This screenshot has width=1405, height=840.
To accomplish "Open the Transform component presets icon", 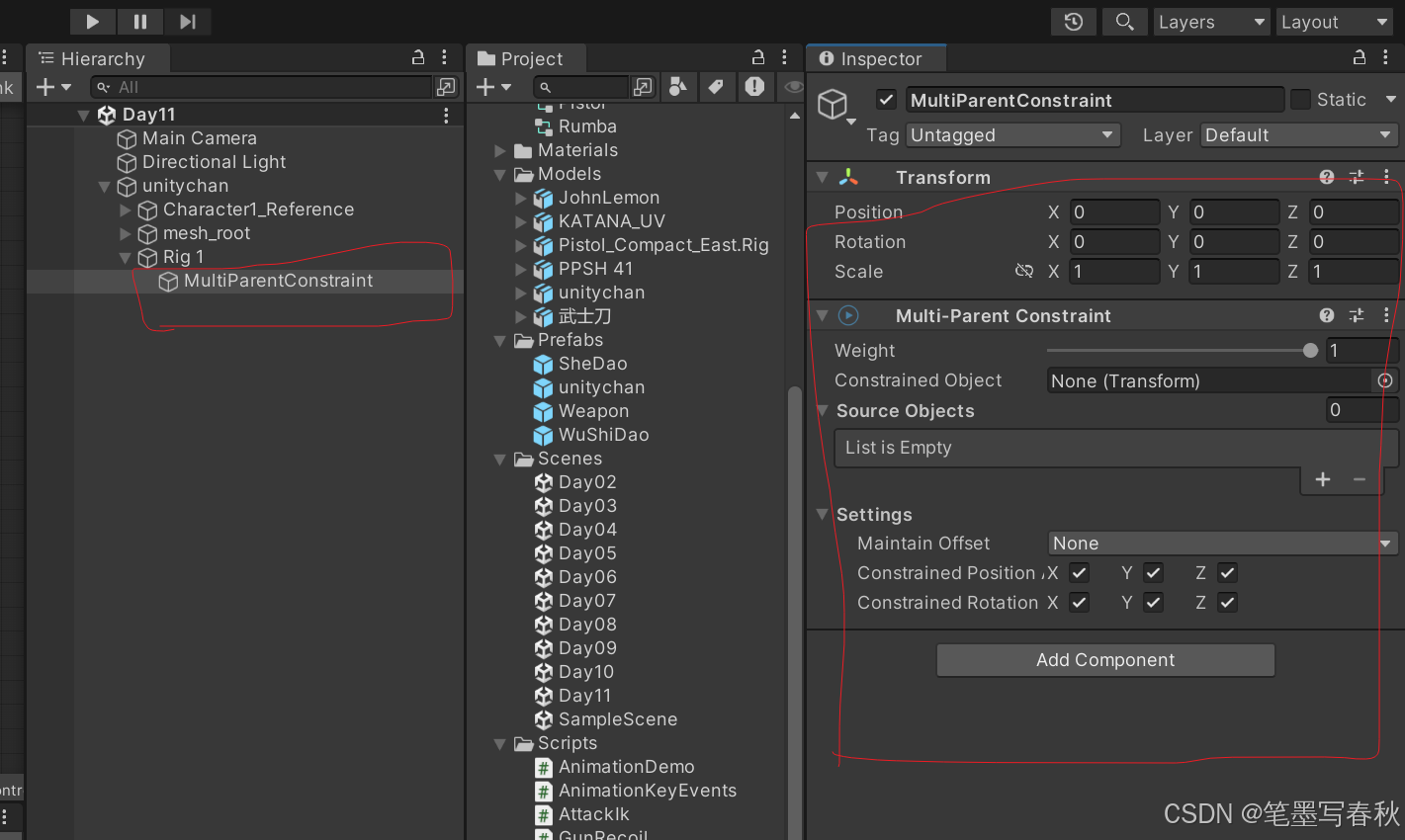I will click(x=1356, y=177).
